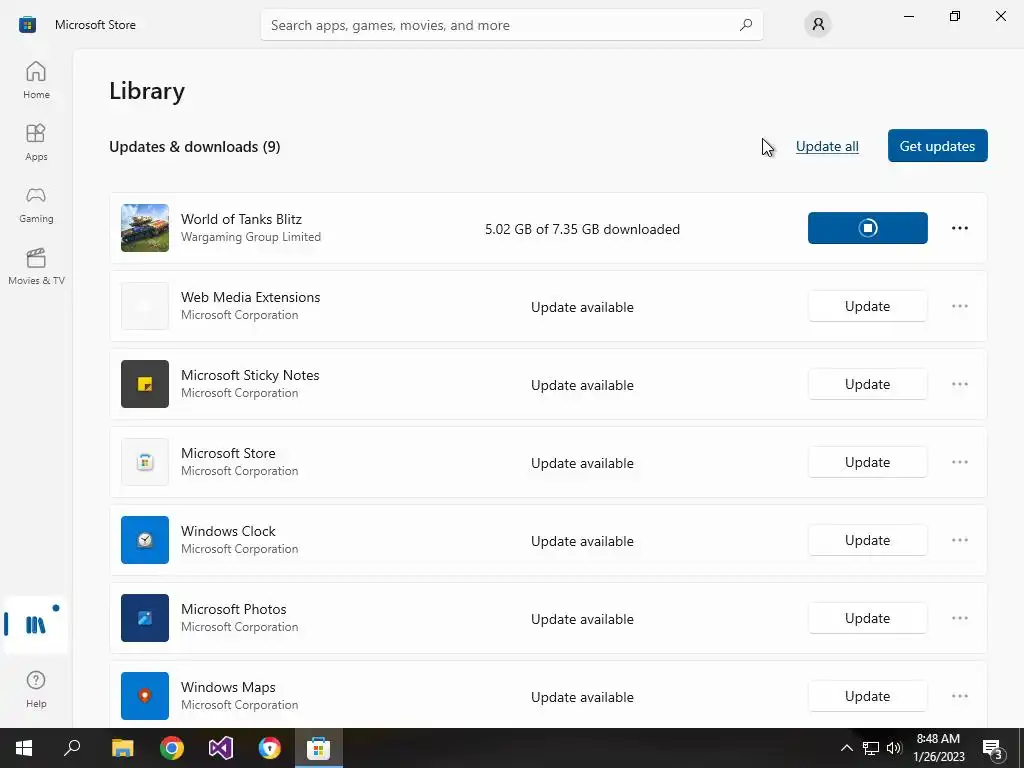Focus the search apps, games, movies field

click(511, 25)
